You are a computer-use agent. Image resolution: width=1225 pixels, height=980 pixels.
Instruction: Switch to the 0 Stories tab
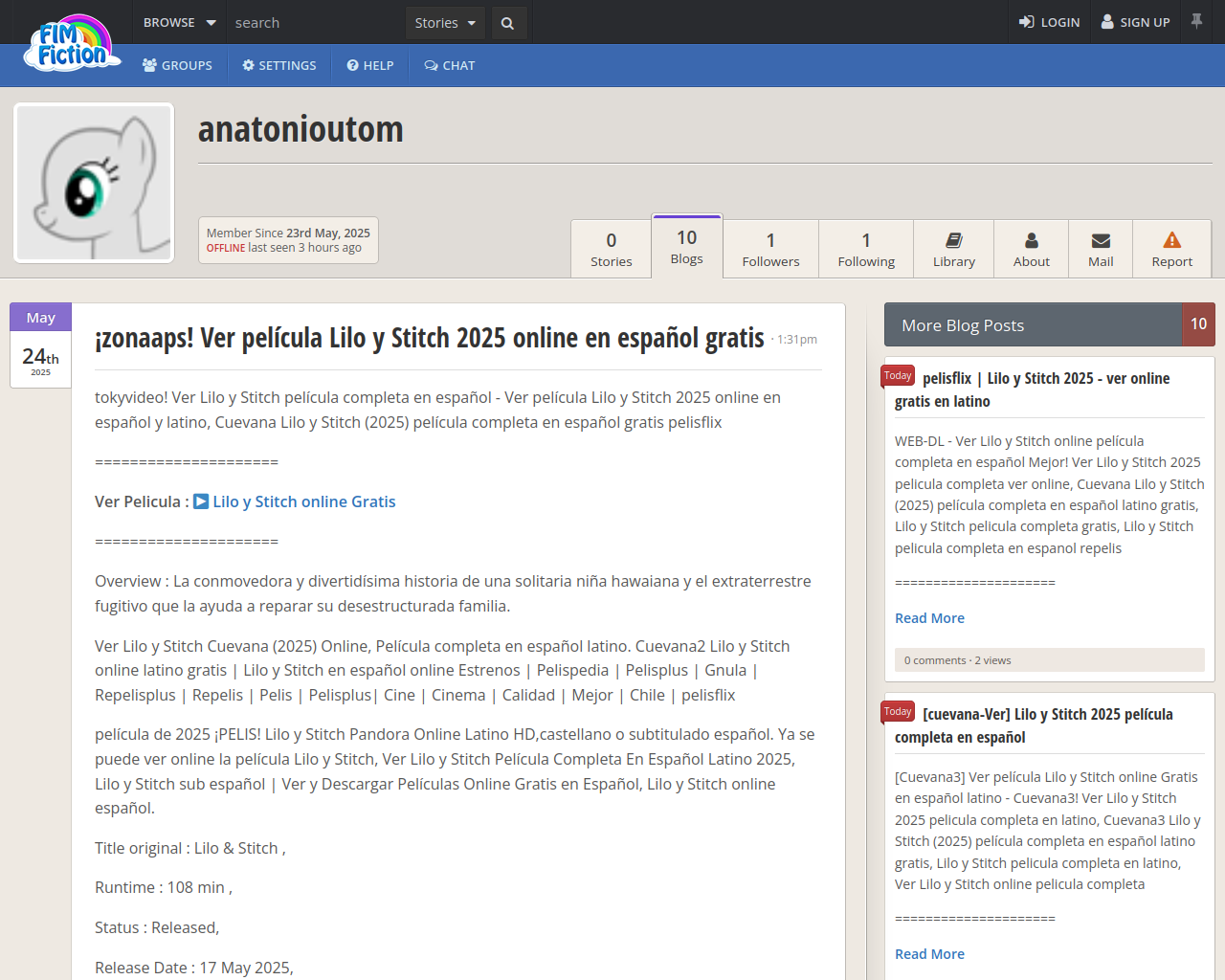point(611,249)
